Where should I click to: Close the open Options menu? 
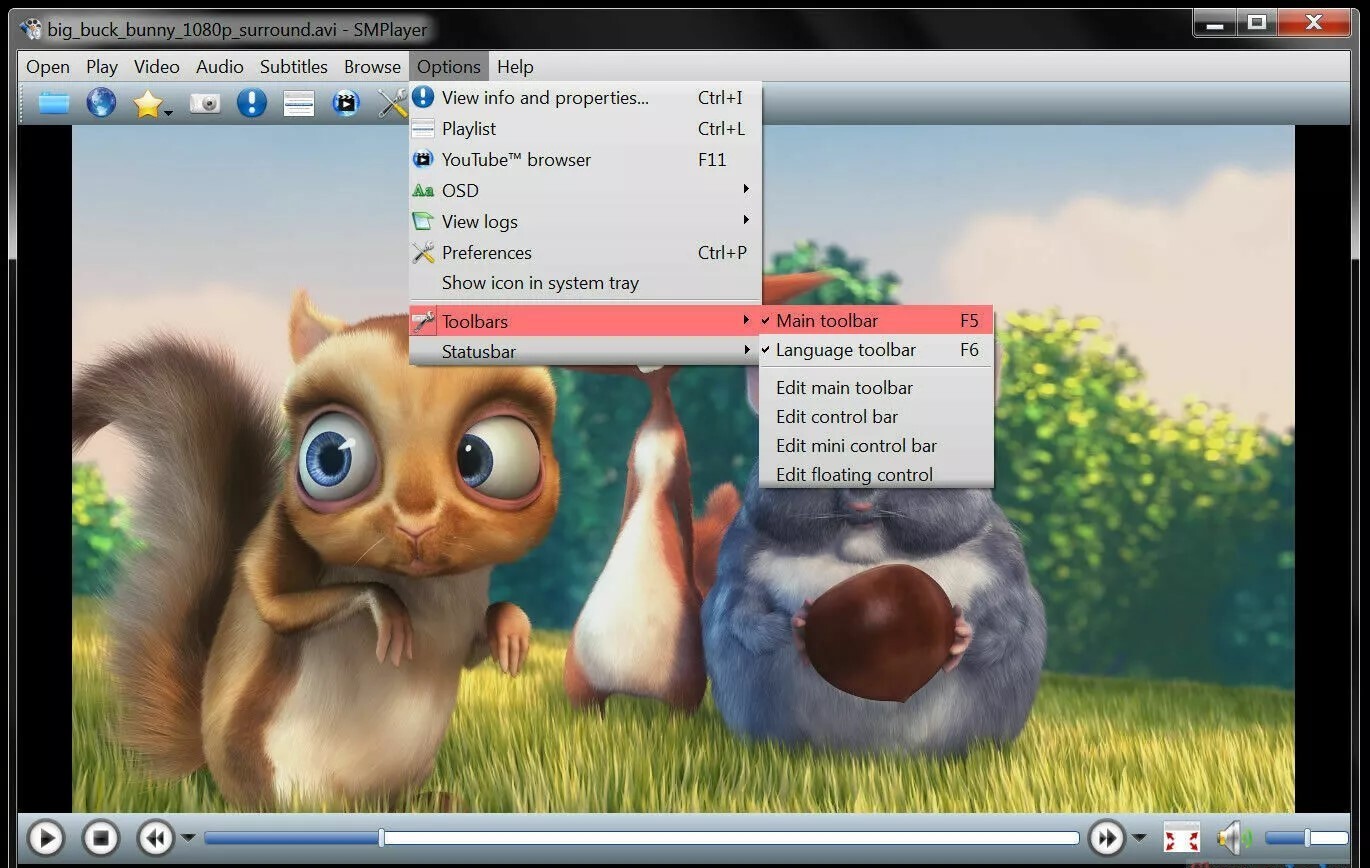[x=449, y=67]
